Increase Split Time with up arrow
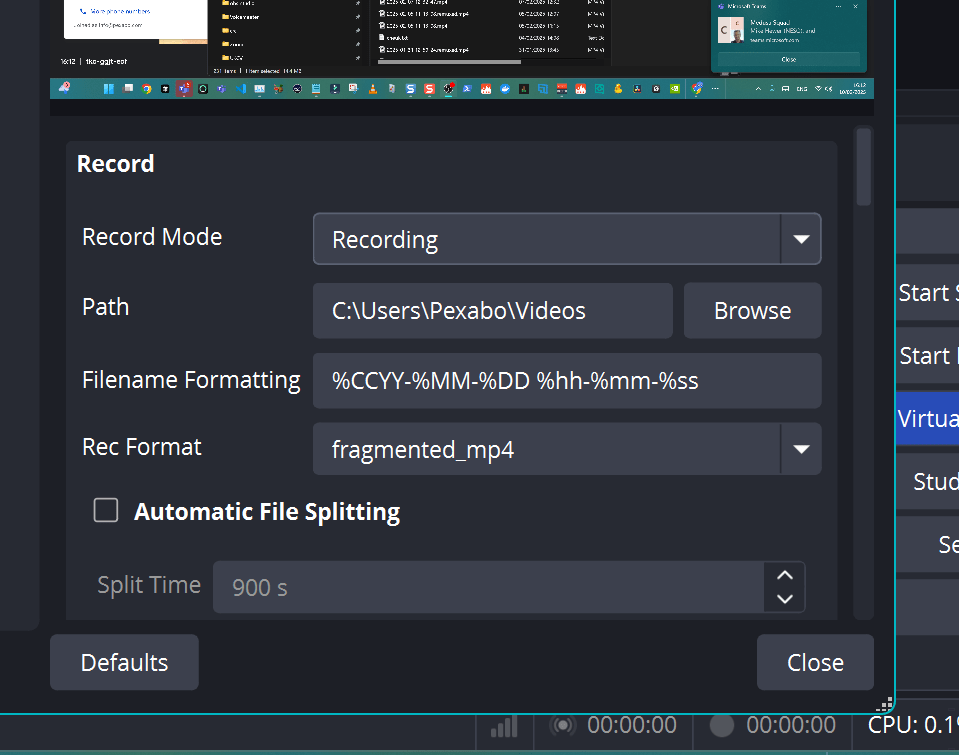The height and width of the screenshot is (755, 959). (785, 575)
